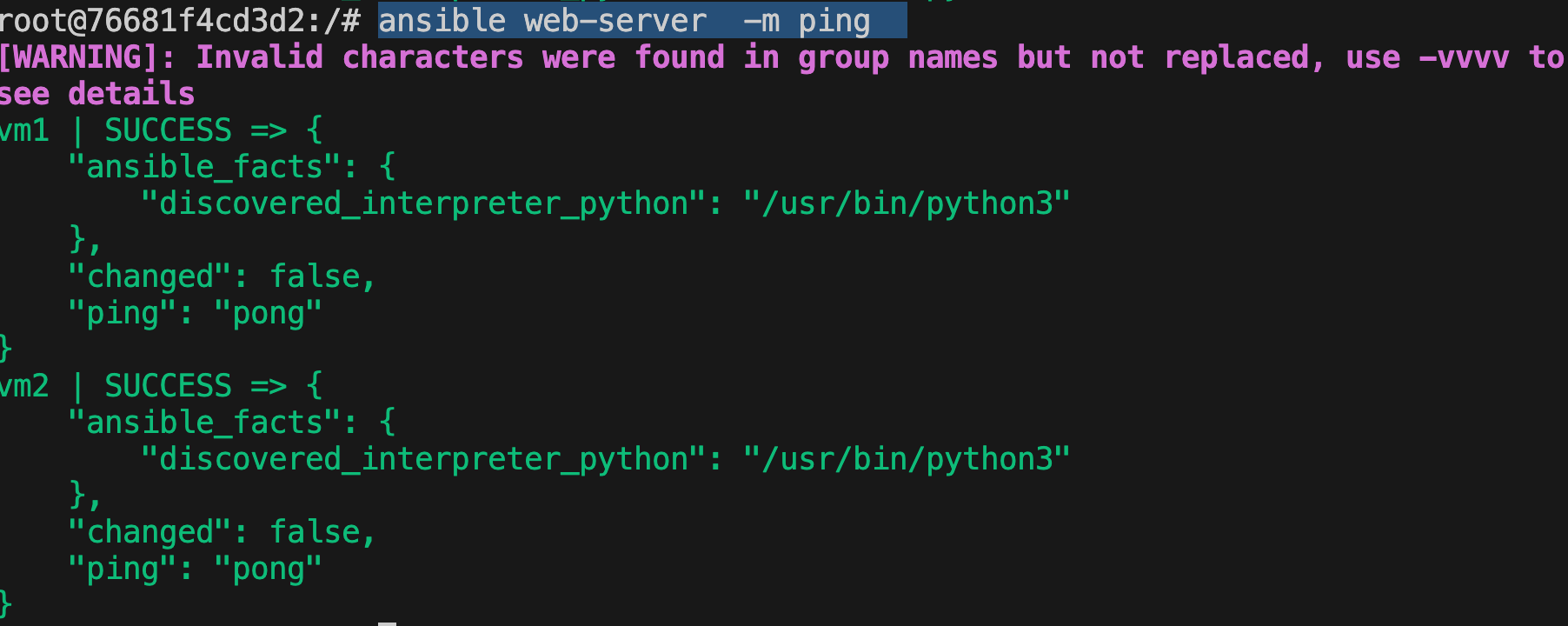Click '/usr/bin/python3' value under vm1
Viewport: 1568px width, 626px height.
(x=907, y=203)
